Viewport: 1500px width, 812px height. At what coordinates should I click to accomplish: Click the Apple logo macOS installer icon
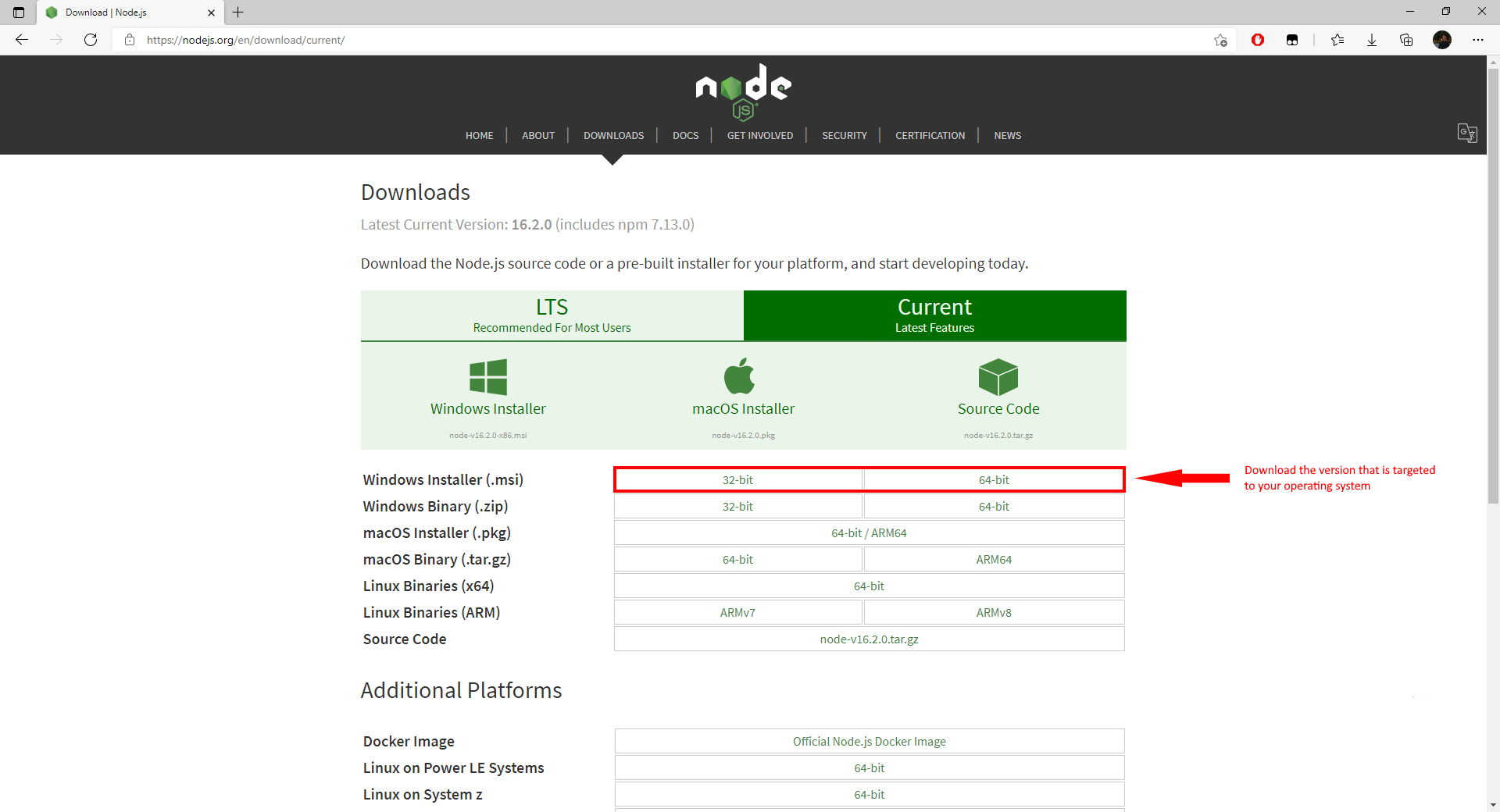click(740, 376)
